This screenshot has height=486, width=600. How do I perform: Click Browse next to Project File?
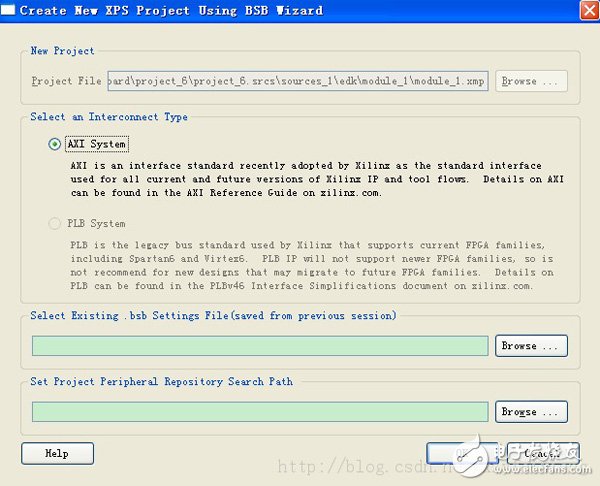[x=532, y=81]
